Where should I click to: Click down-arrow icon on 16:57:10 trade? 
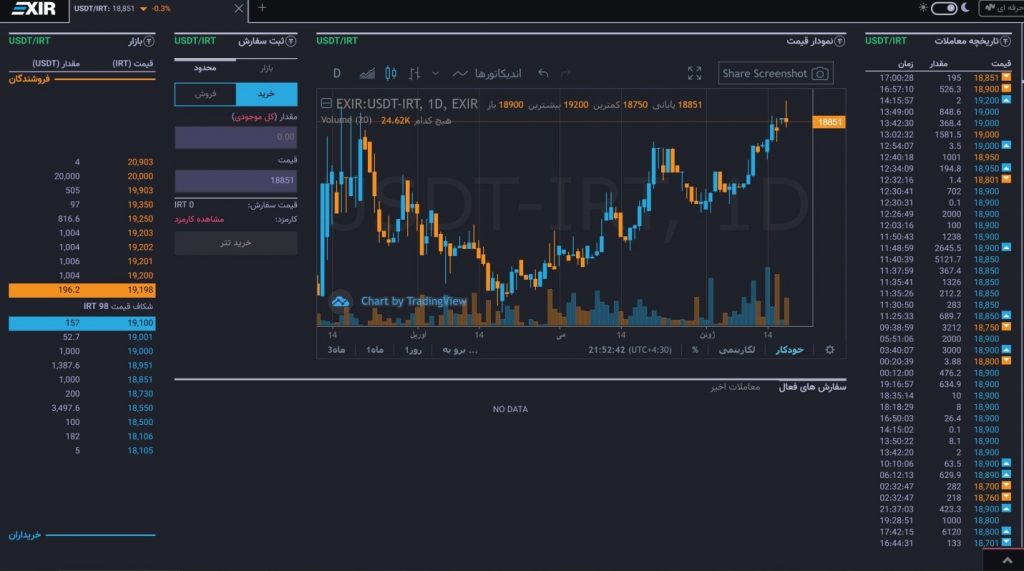1006,89
